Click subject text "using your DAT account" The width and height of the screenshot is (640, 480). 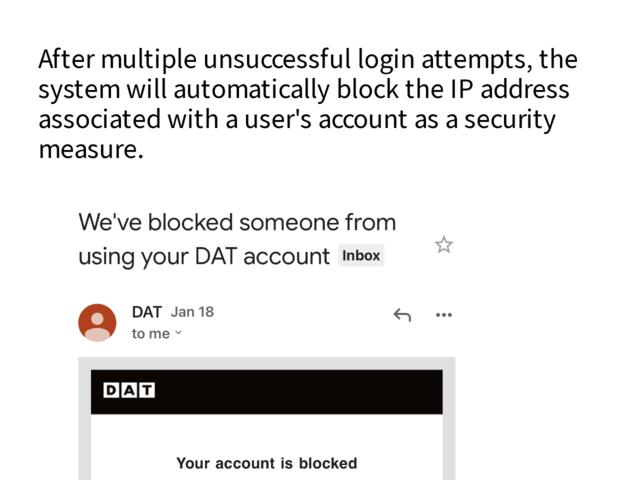click(x=204, y=256)
